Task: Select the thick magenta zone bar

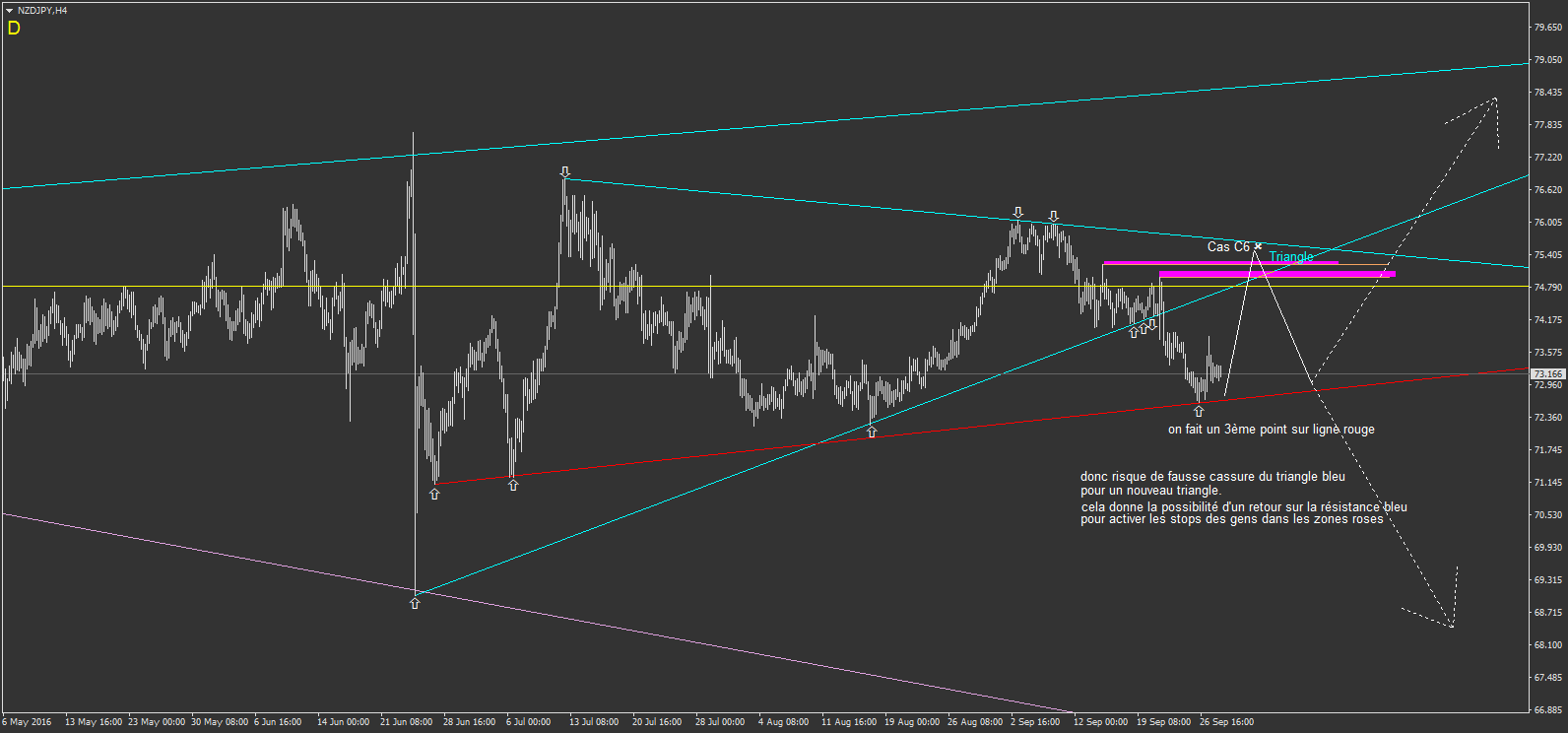Action: point(1277,274)
